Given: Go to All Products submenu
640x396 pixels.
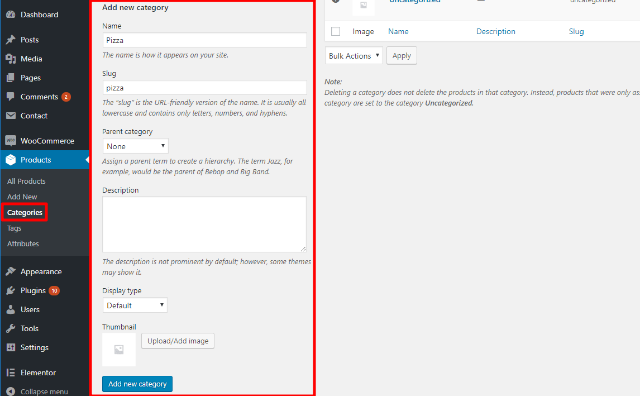Looking at the screenshot, I should click(26, 181).
